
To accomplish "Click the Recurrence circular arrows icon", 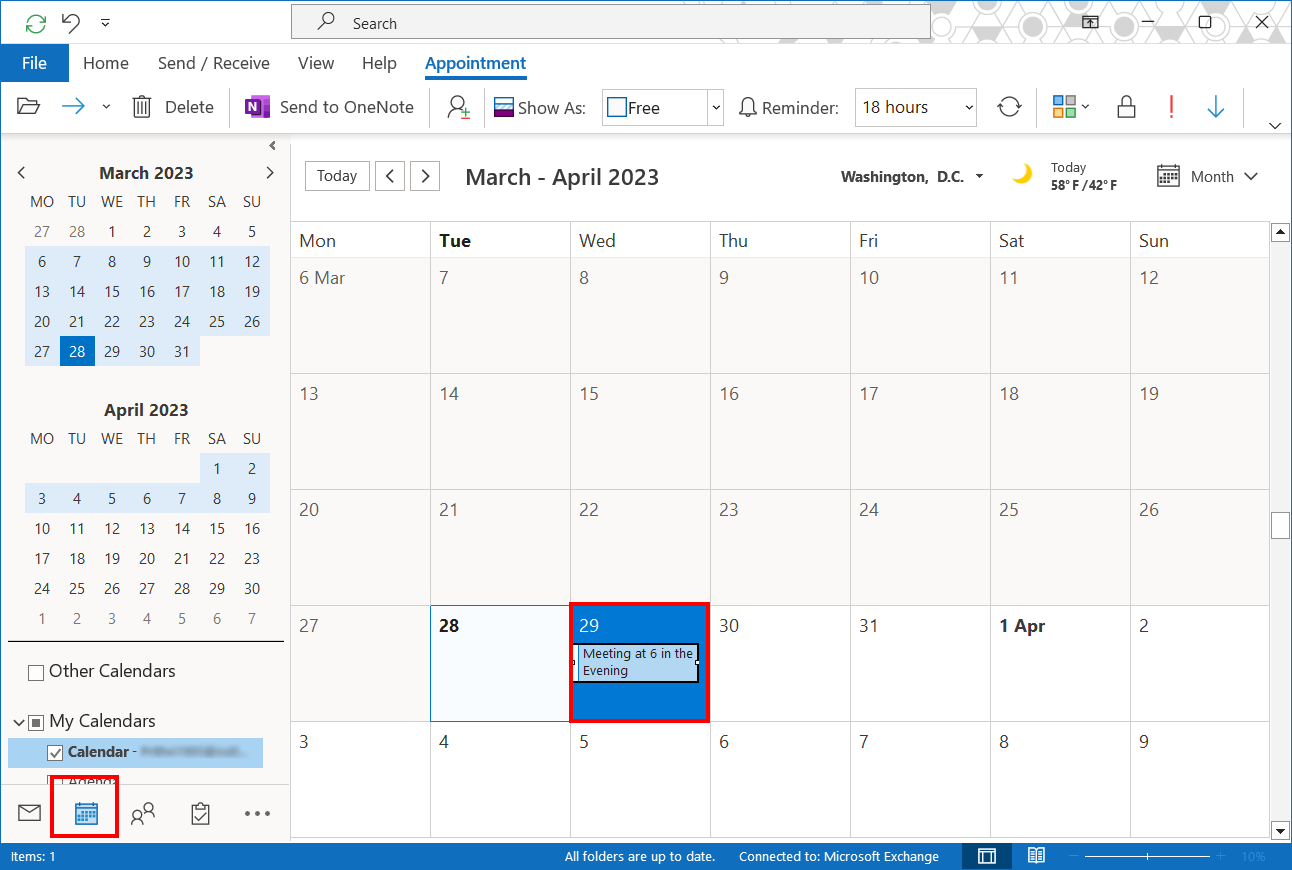I will pos(1009,107).
